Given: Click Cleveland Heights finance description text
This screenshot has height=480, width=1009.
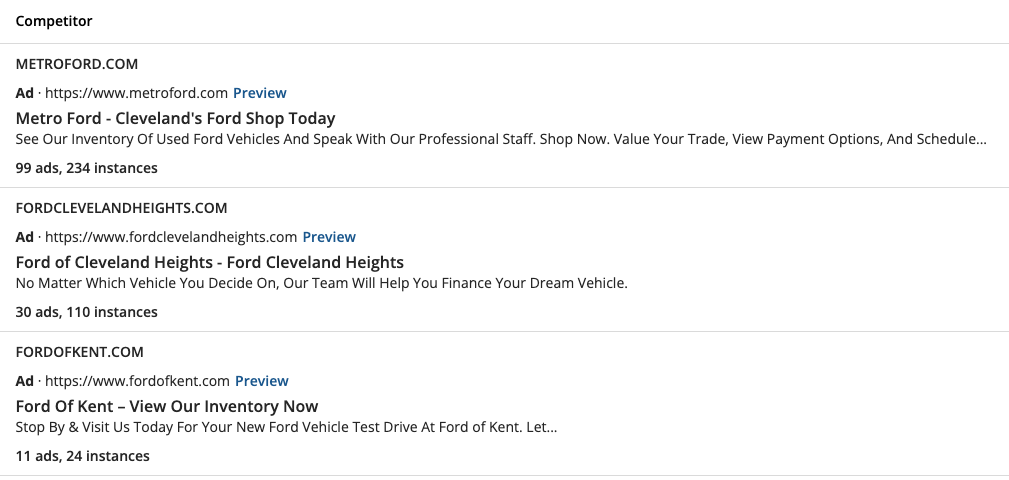Looking at the screenshot, I should 321,283.
